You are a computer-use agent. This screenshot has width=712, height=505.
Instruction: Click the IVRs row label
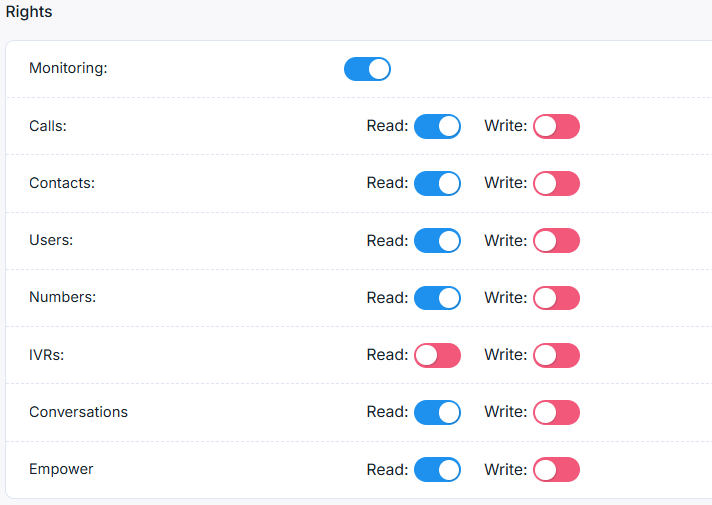click(x=46, y=355)
